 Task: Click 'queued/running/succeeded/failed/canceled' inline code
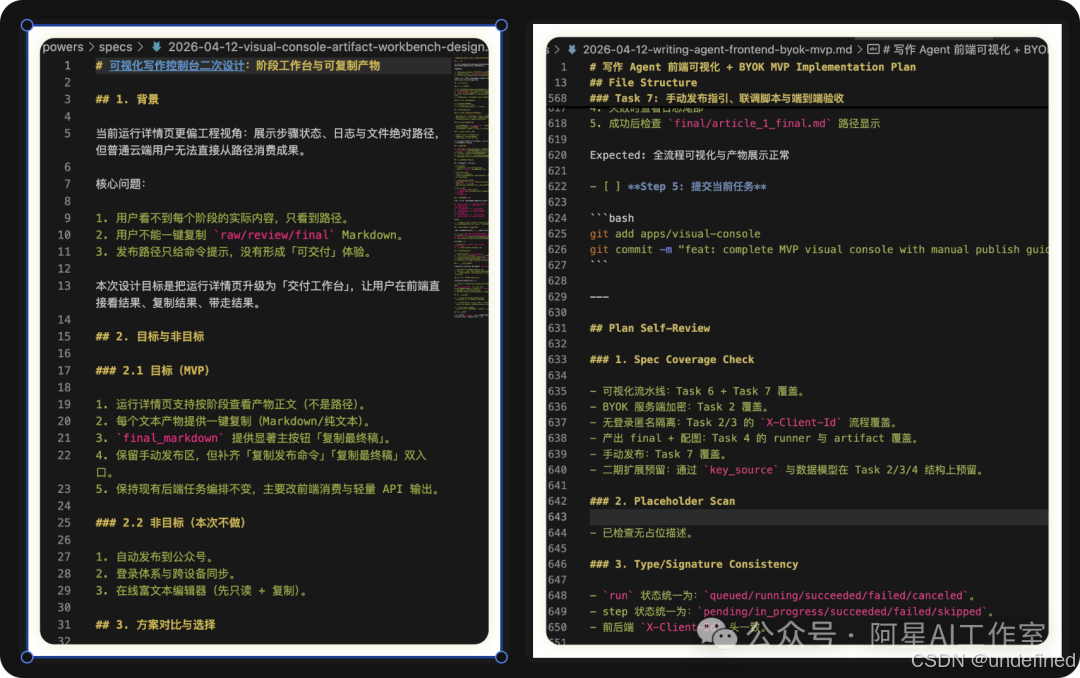(835, 595)
